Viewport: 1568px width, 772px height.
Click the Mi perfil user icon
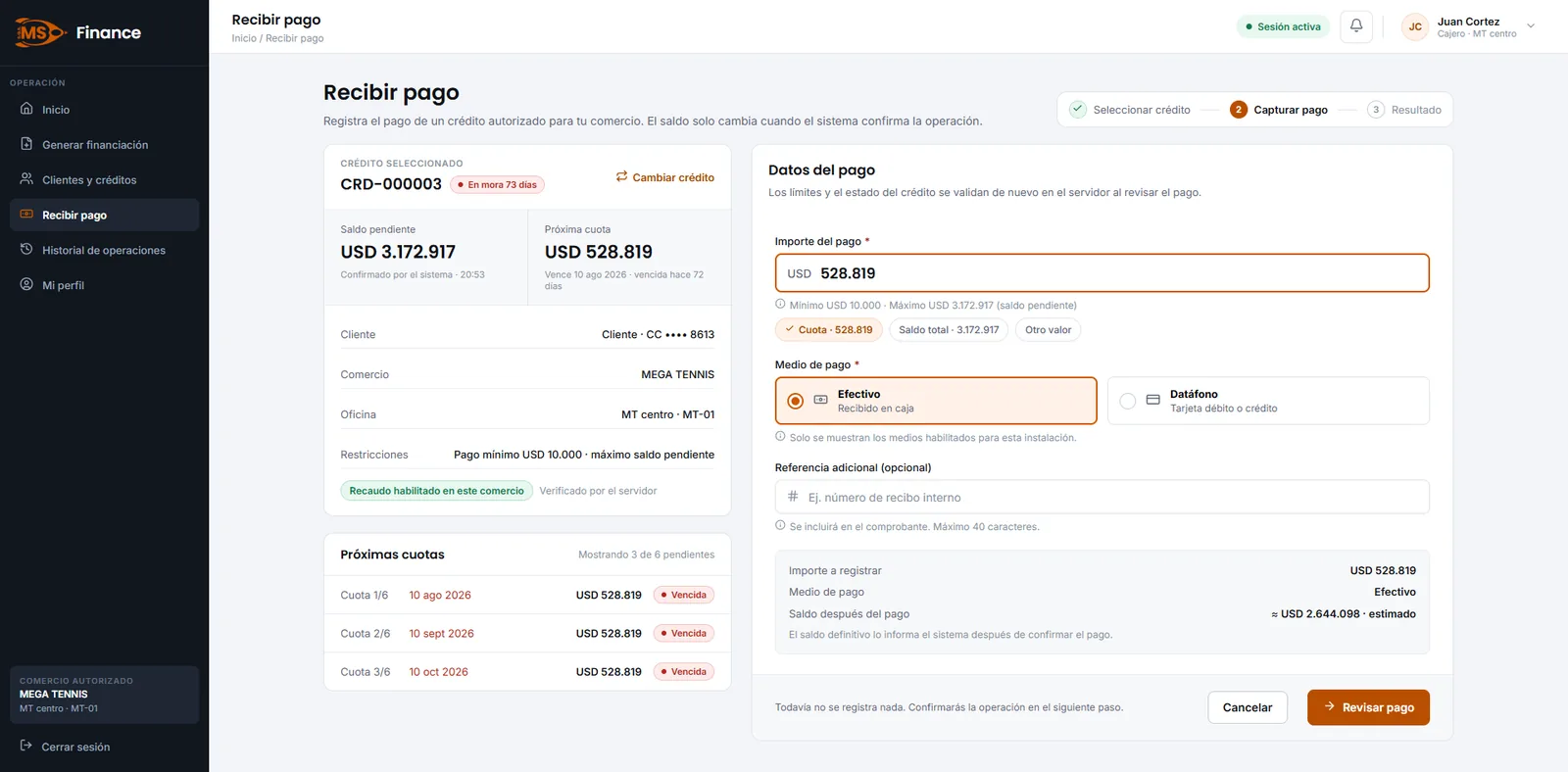click(26, 285)
